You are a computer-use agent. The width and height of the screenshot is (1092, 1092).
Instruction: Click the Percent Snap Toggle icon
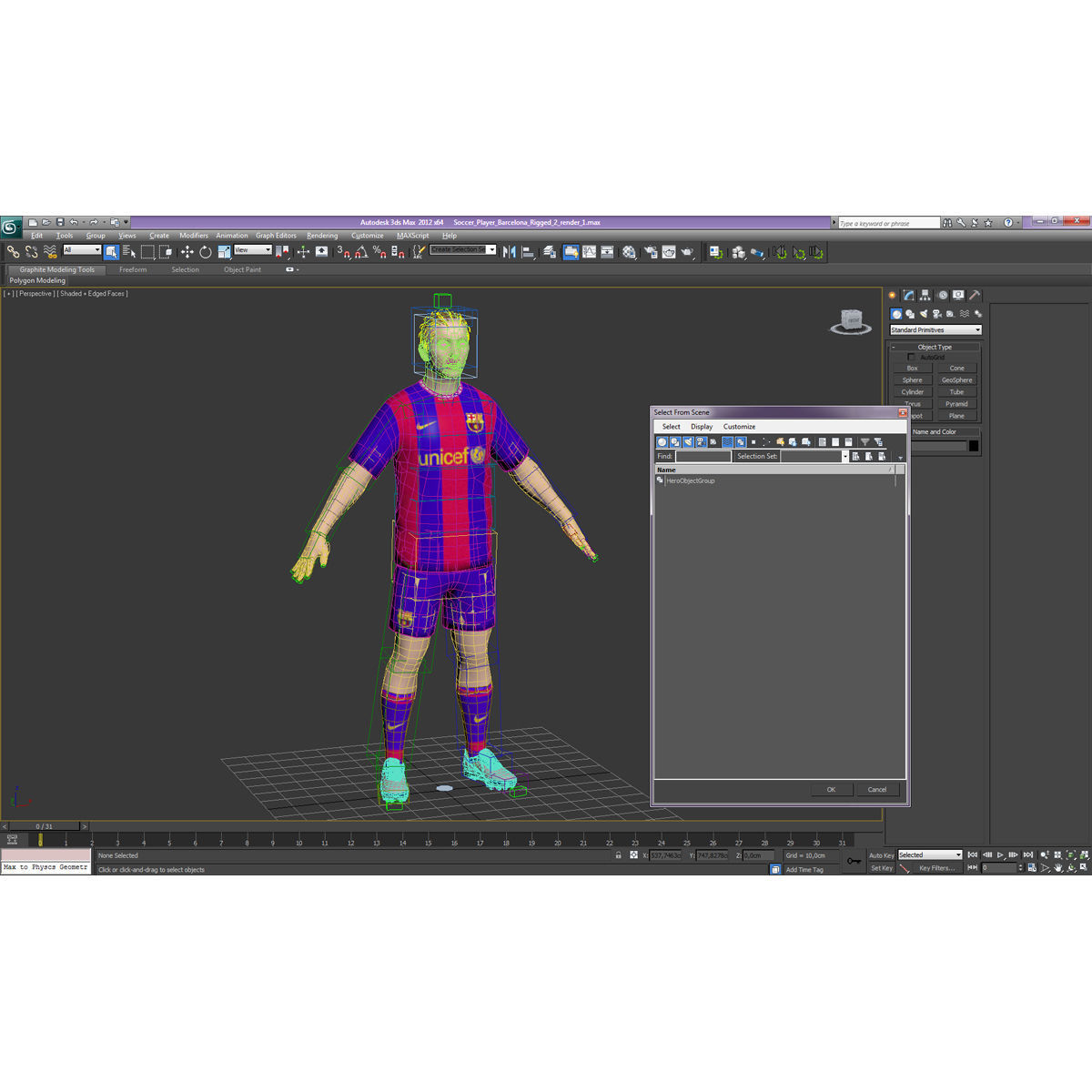click(379, 251)
